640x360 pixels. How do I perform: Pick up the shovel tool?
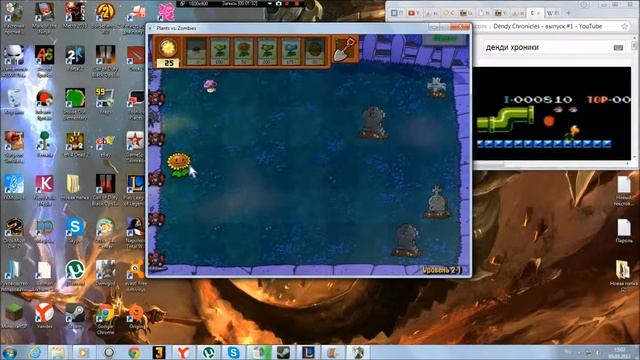tap(345, 49)
